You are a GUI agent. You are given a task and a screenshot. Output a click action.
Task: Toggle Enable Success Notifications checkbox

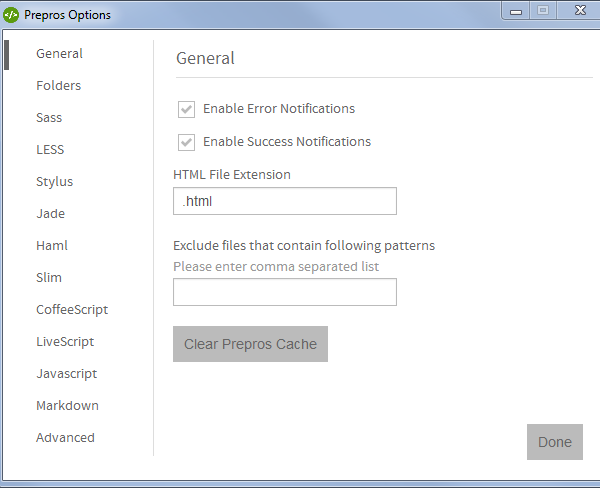(x=186, y=142)
